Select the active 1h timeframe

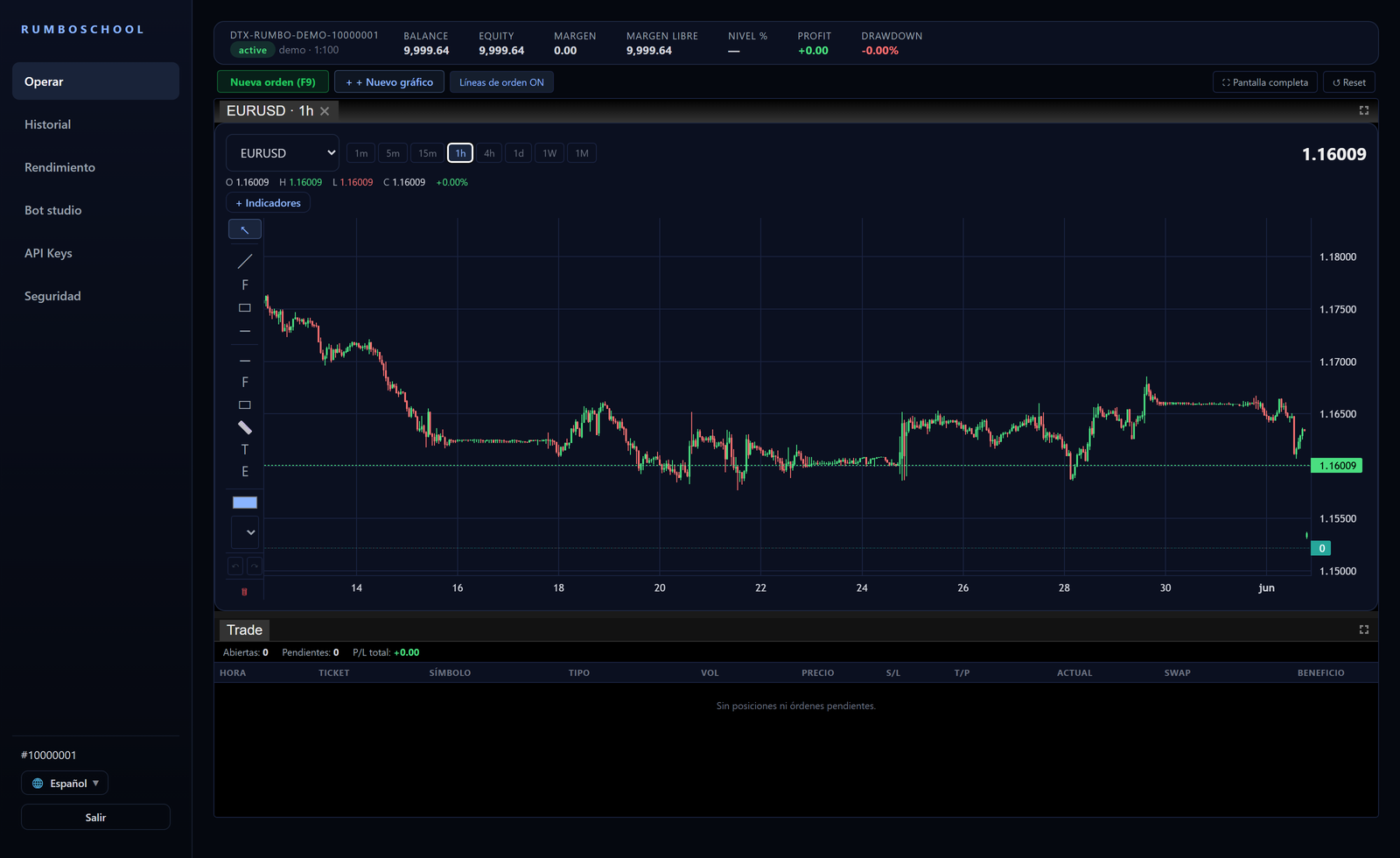(x=460, y=153)
